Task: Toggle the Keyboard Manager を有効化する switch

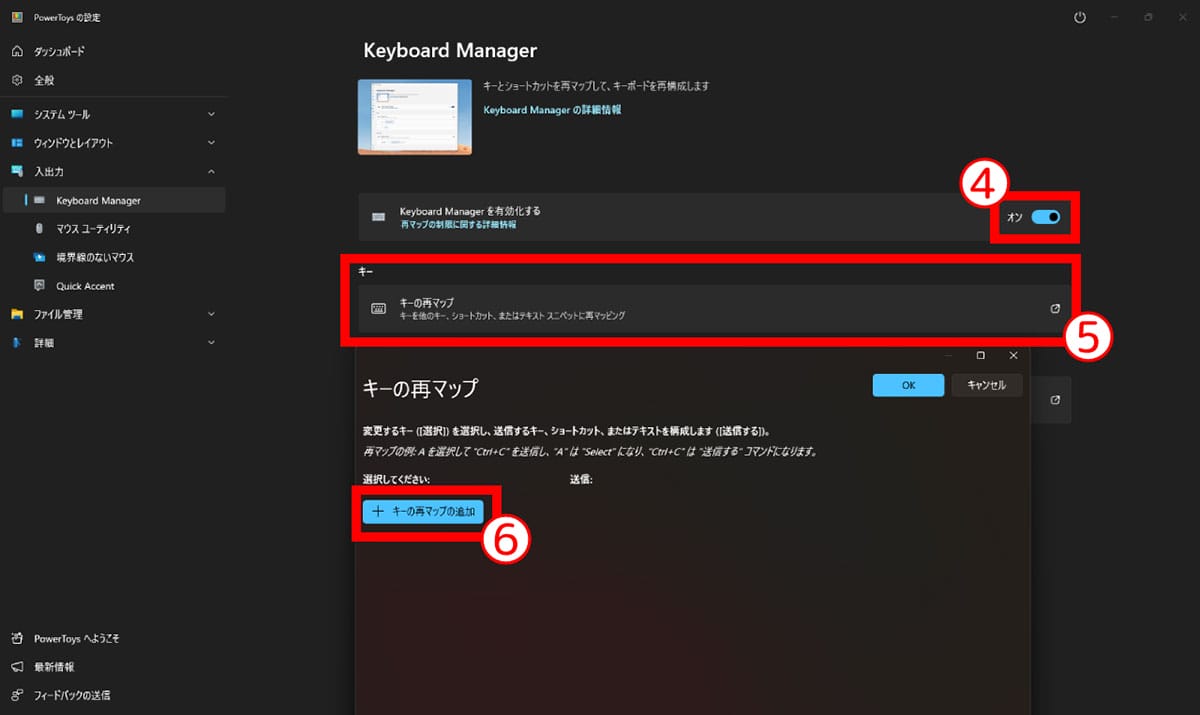Action: 1046,217
